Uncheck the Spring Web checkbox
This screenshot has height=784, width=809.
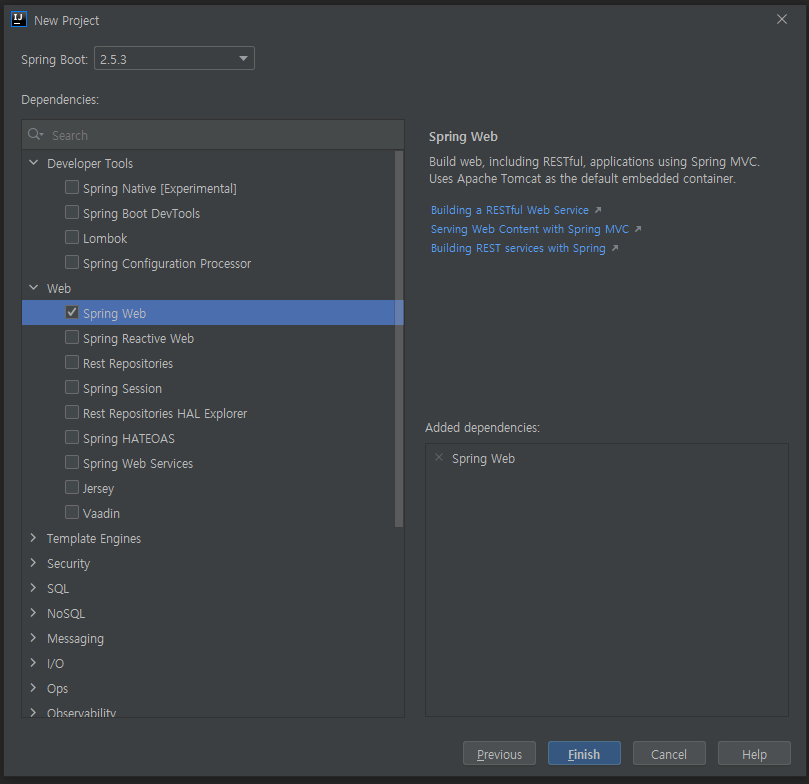pos(72,312)
